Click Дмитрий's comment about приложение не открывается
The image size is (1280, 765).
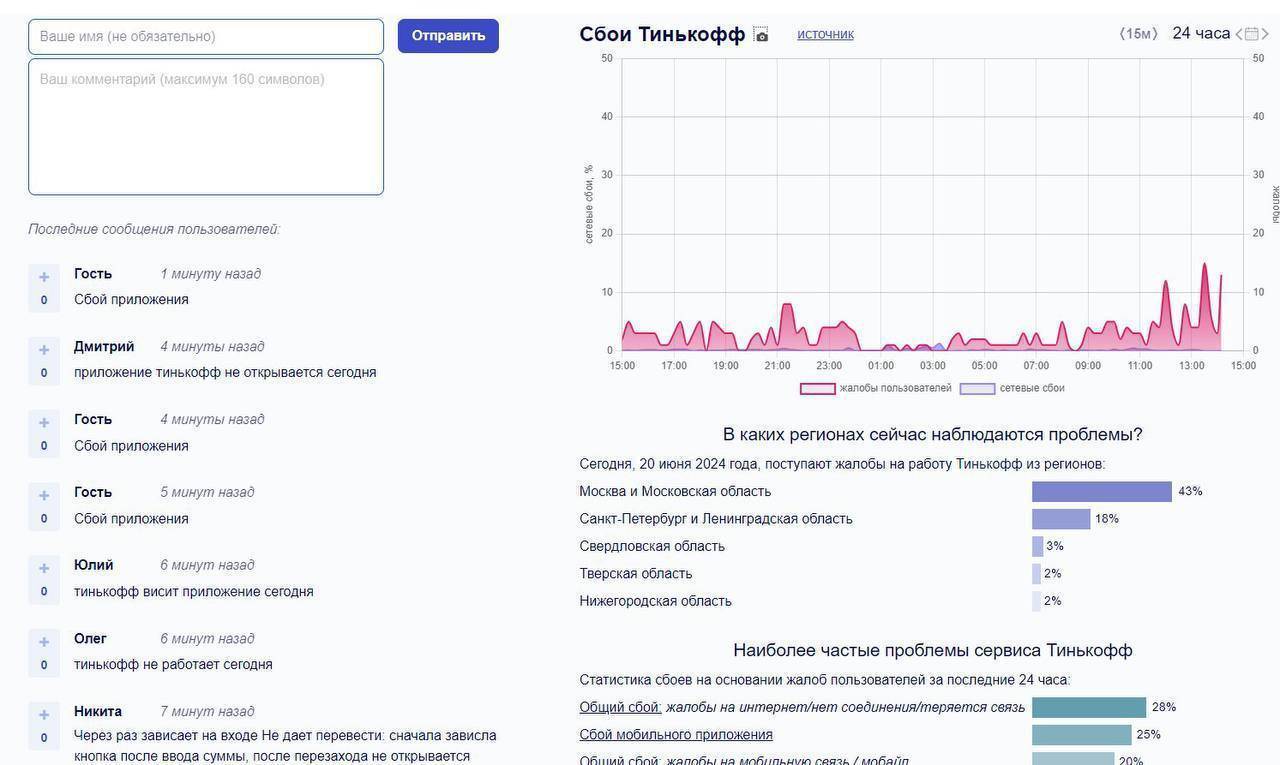coord(225,372)
